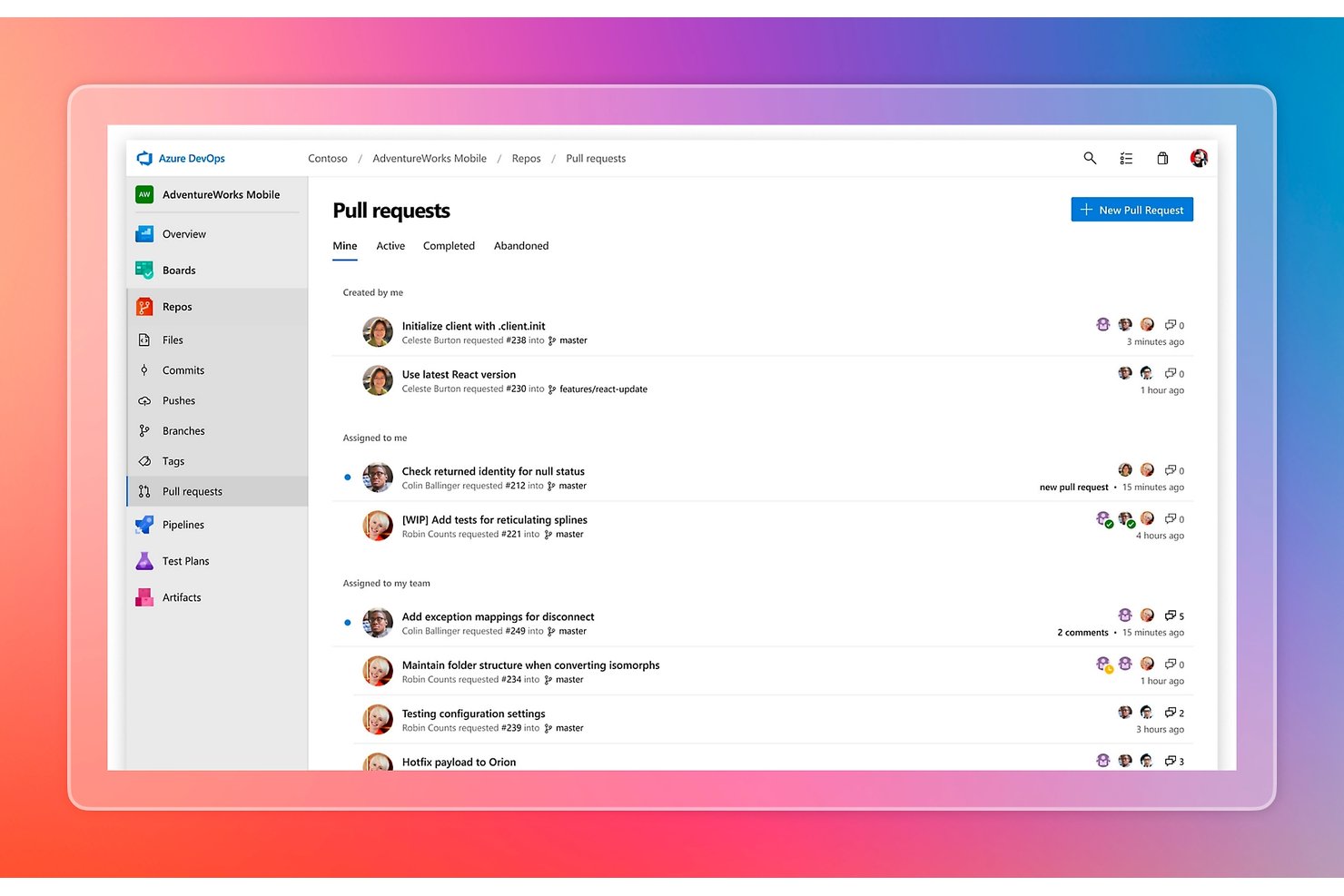Open WIP Add tests for reticulating splines
The height and width of the screenshot is (896, 1344).
495,520
